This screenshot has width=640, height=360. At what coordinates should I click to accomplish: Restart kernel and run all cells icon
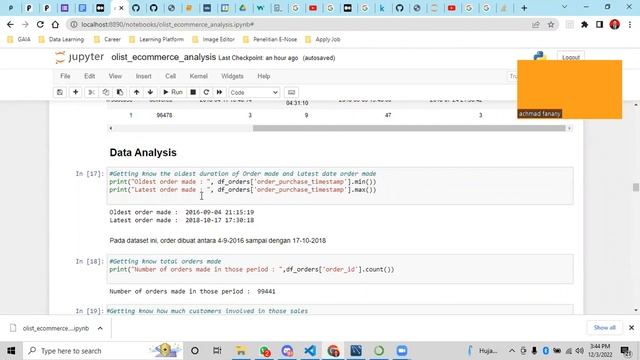point(219,92)
